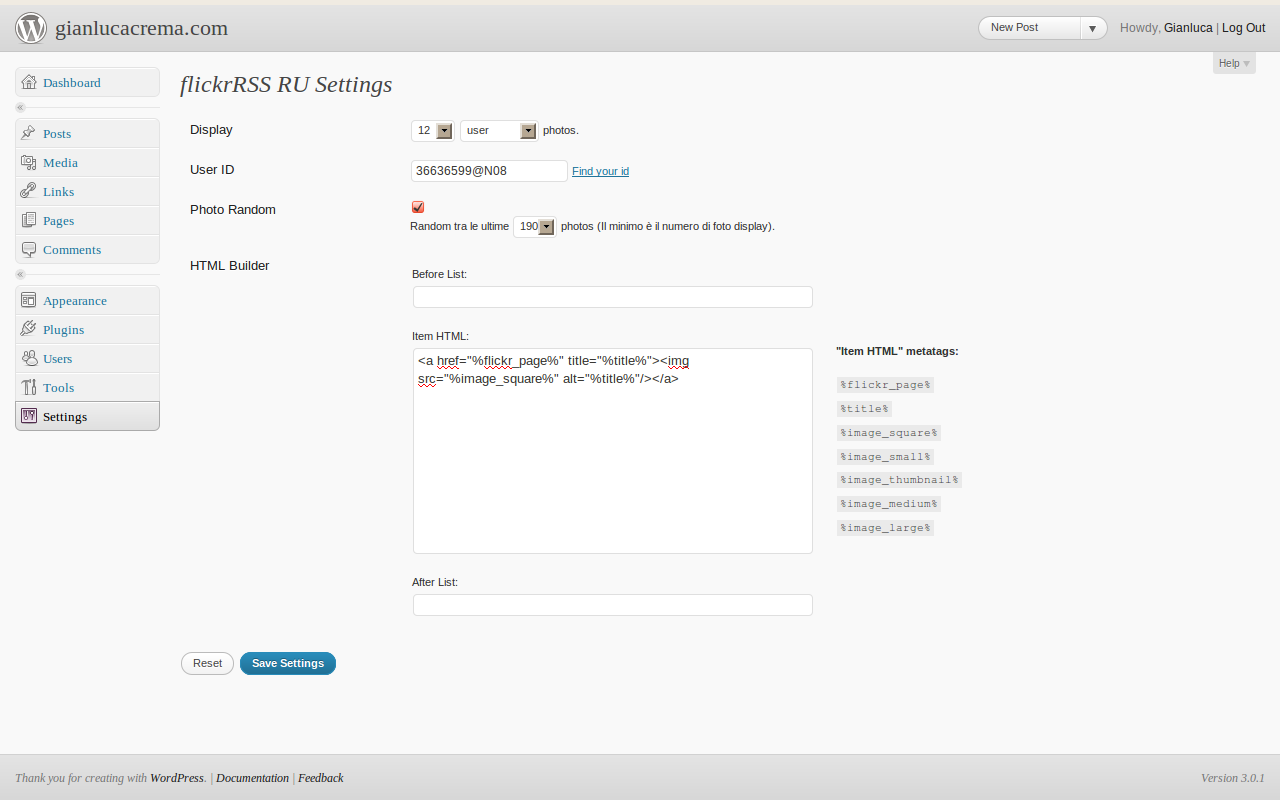Go to the Plugins menu
1280x800 pixels.
click(x=87, y=329)
